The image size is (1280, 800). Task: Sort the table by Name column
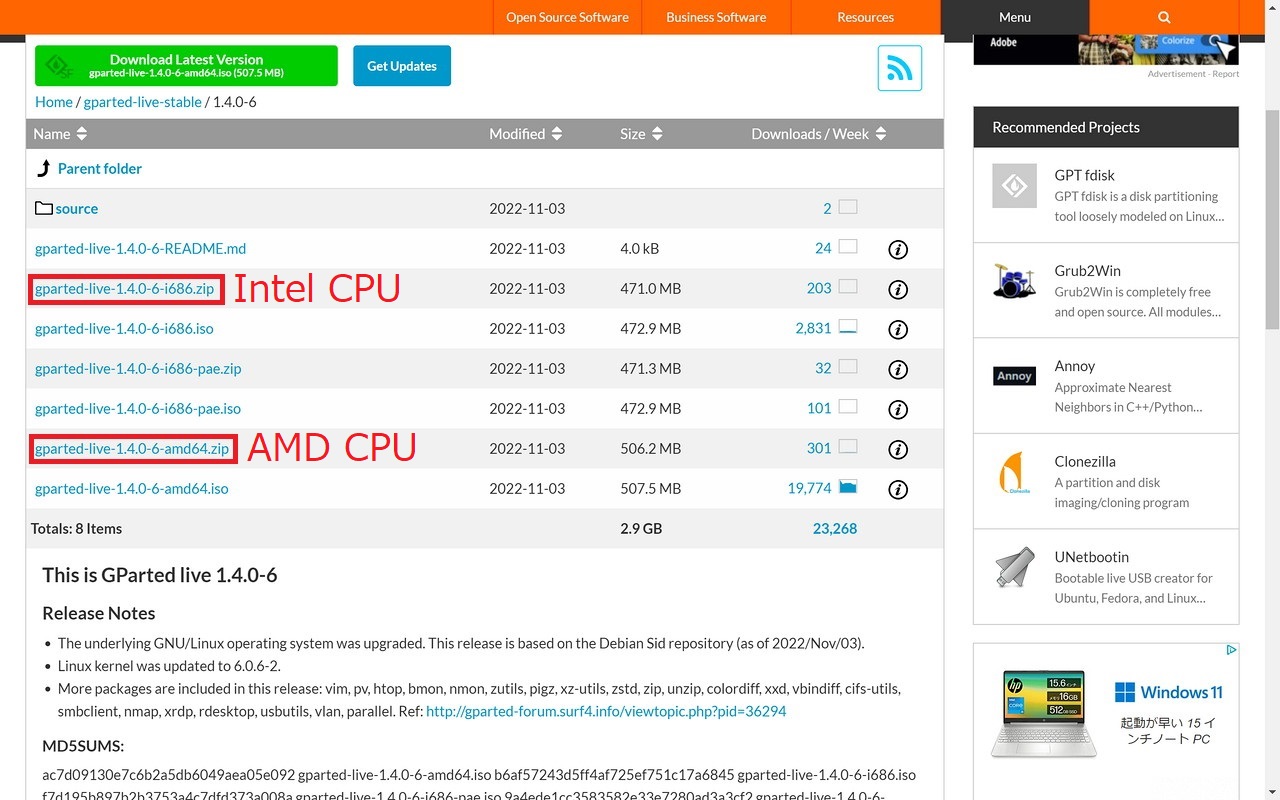(x=60, y=134)
